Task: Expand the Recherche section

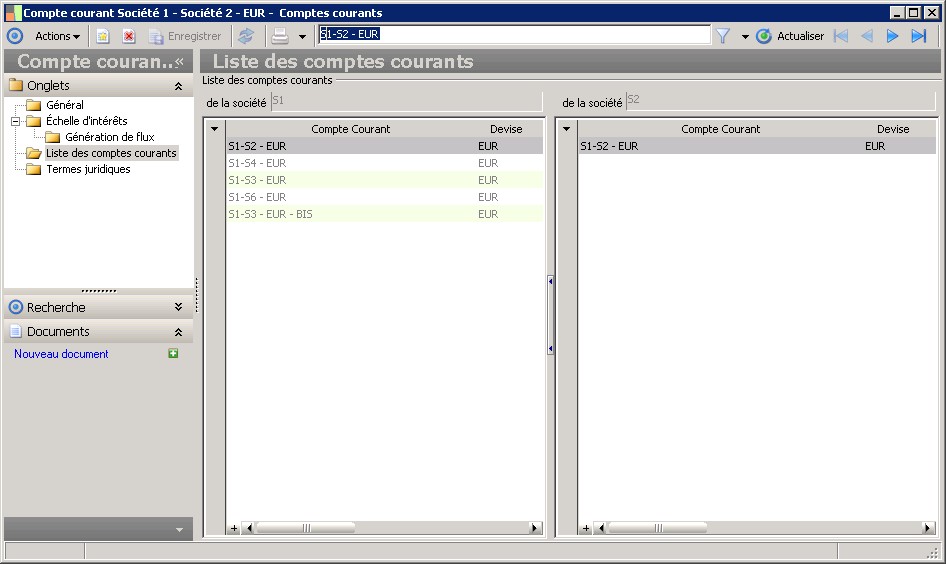Action: (x=179, y=307)
